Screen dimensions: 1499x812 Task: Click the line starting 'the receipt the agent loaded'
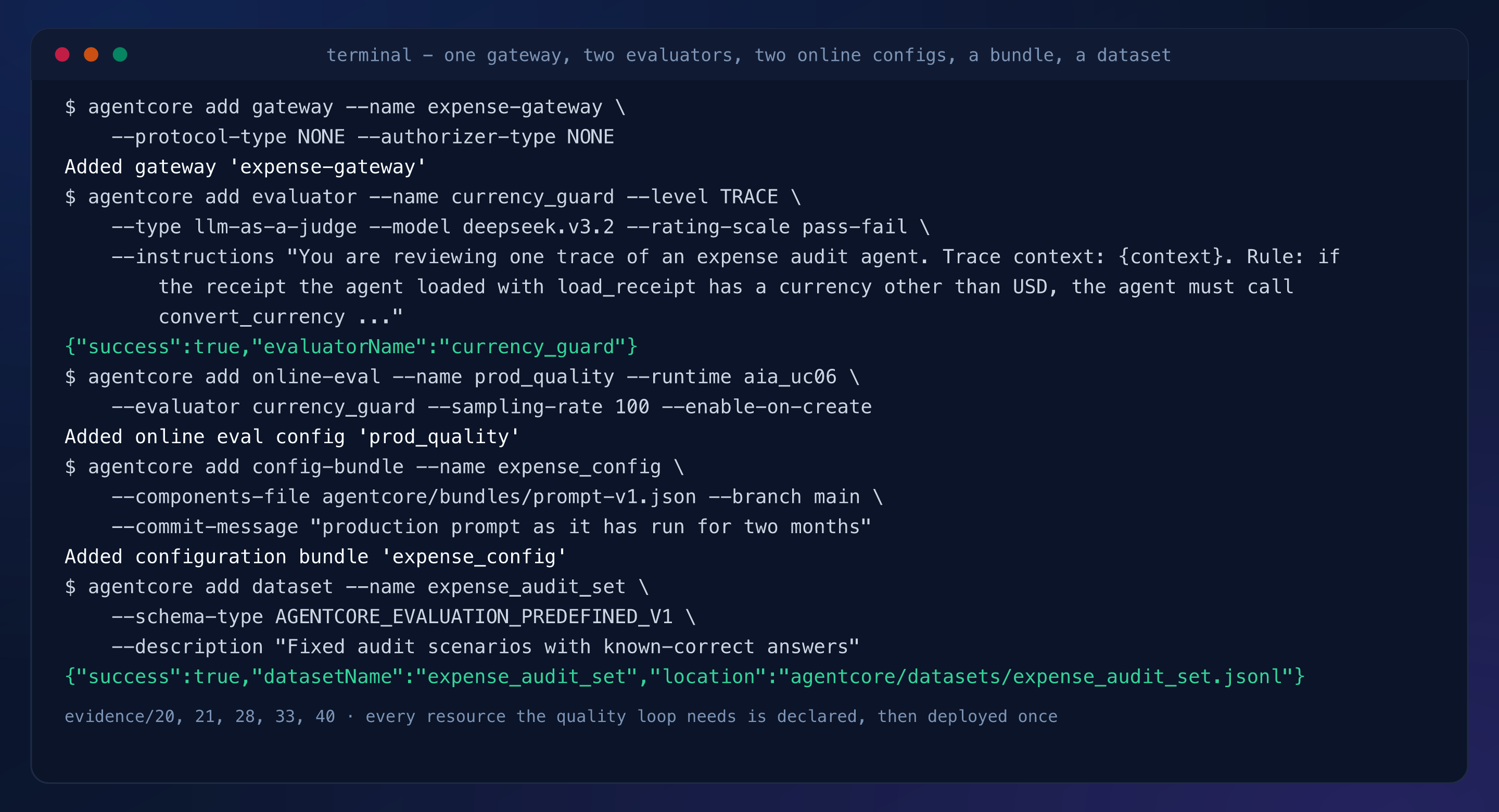726,287
